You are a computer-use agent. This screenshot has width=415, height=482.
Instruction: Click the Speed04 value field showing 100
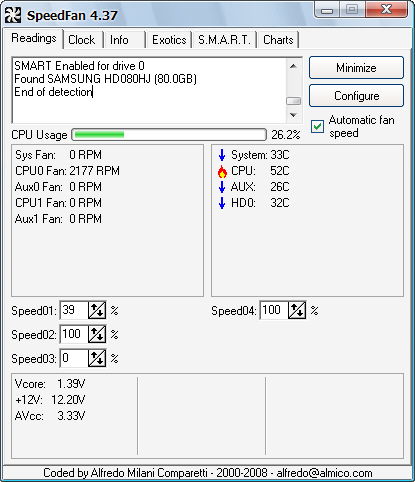pyautogui.click(x=274, y=310)
